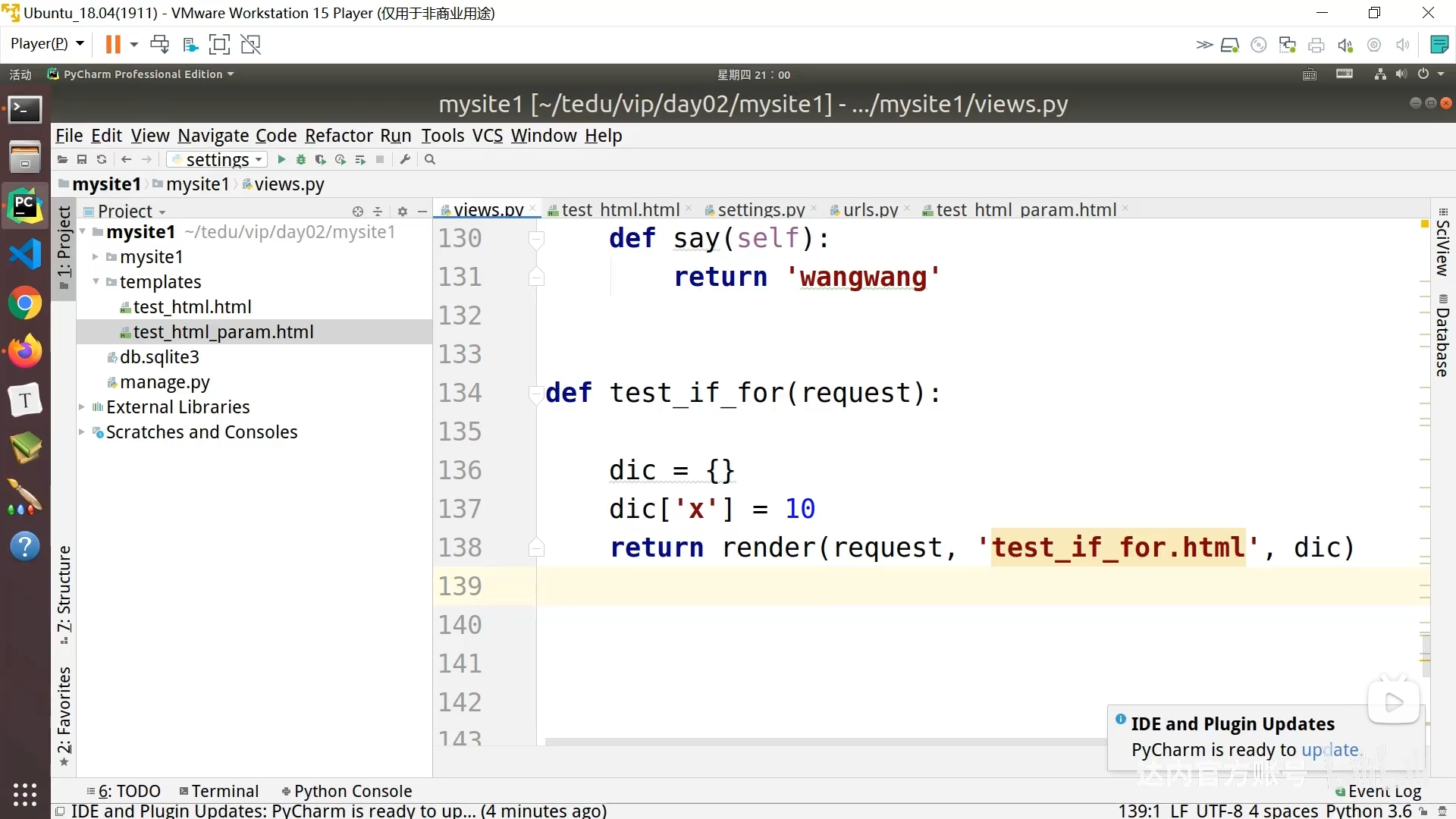Image resolution: width=1456 pixels, height=819 pixels.
Task: Click the Search everywhere magnifier icon
Action: [430, 160]
